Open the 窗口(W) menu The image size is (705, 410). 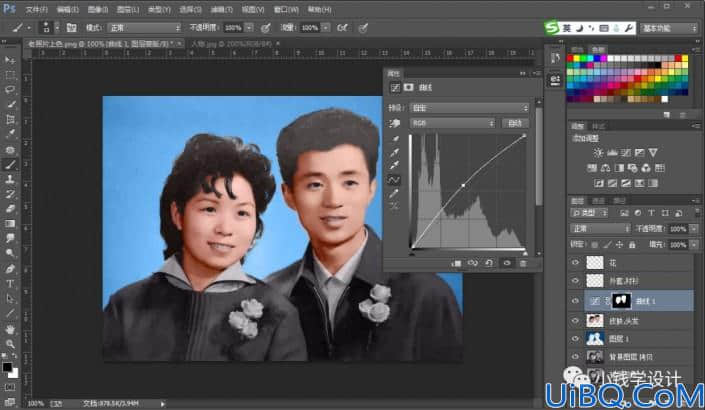coord(286,9)
